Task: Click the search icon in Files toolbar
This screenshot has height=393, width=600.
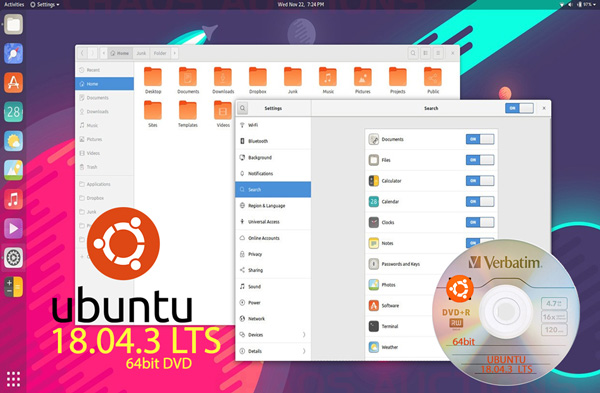Action: coord(413,53)
